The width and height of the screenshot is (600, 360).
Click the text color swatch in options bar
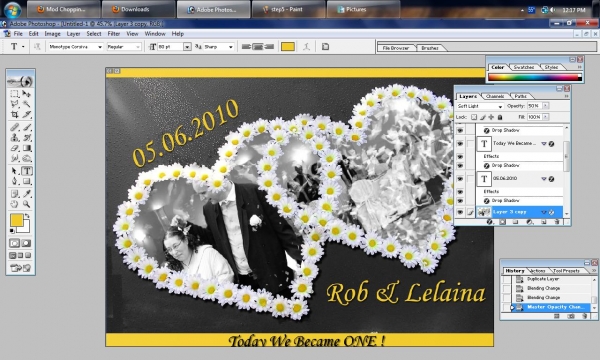pyautogui.click(x=288, y=47)
